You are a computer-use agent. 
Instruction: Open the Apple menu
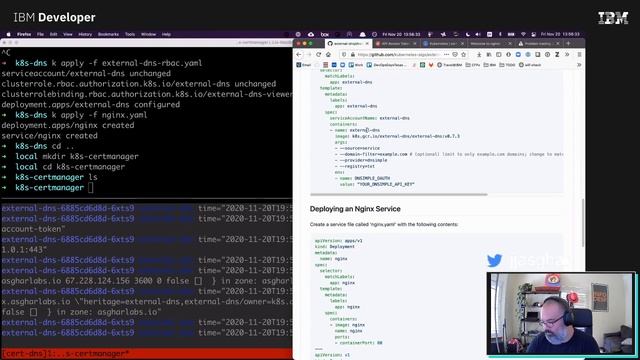click(9, 34)
